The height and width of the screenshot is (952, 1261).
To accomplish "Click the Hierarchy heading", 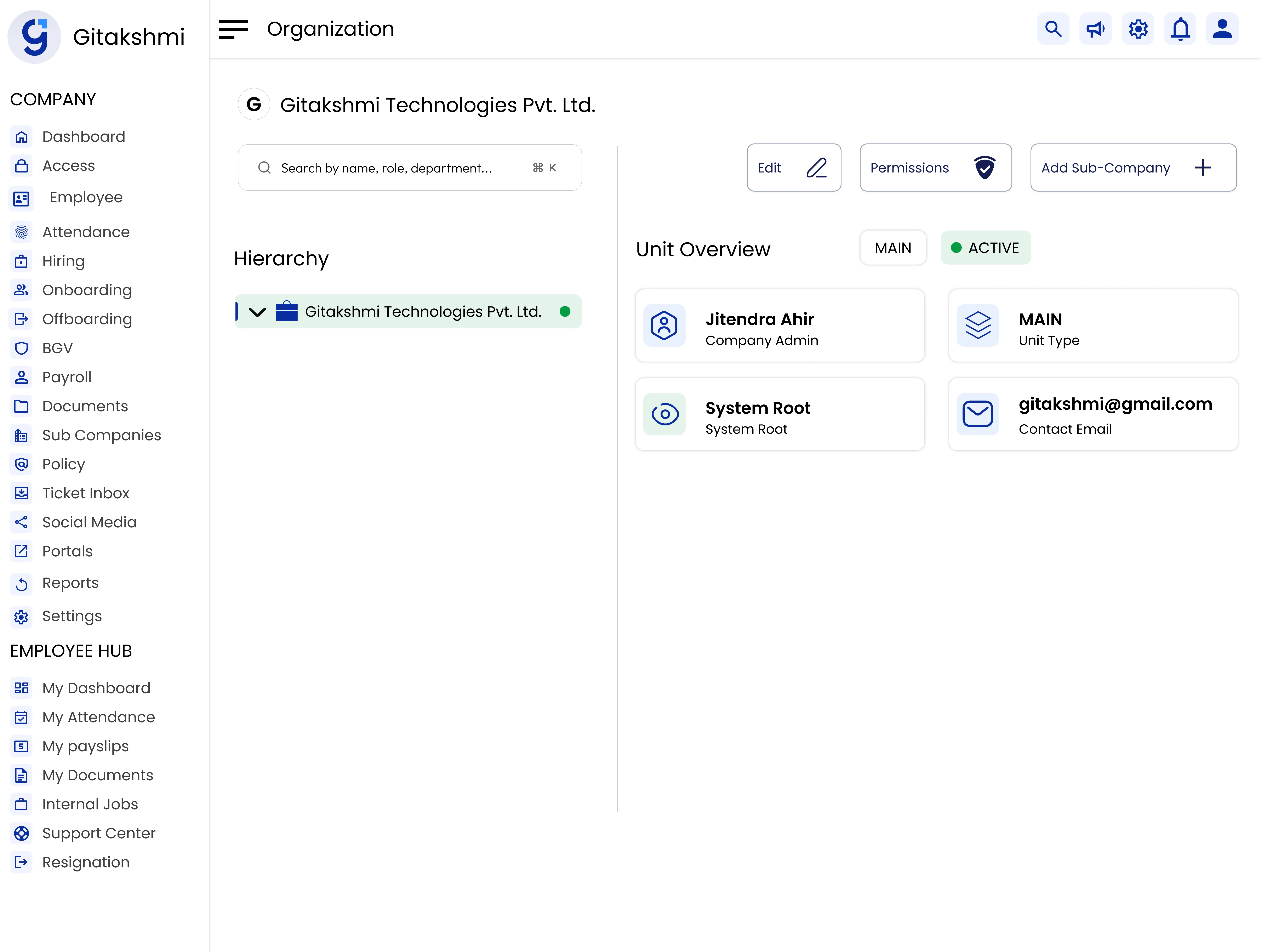I will coord(281,259).
